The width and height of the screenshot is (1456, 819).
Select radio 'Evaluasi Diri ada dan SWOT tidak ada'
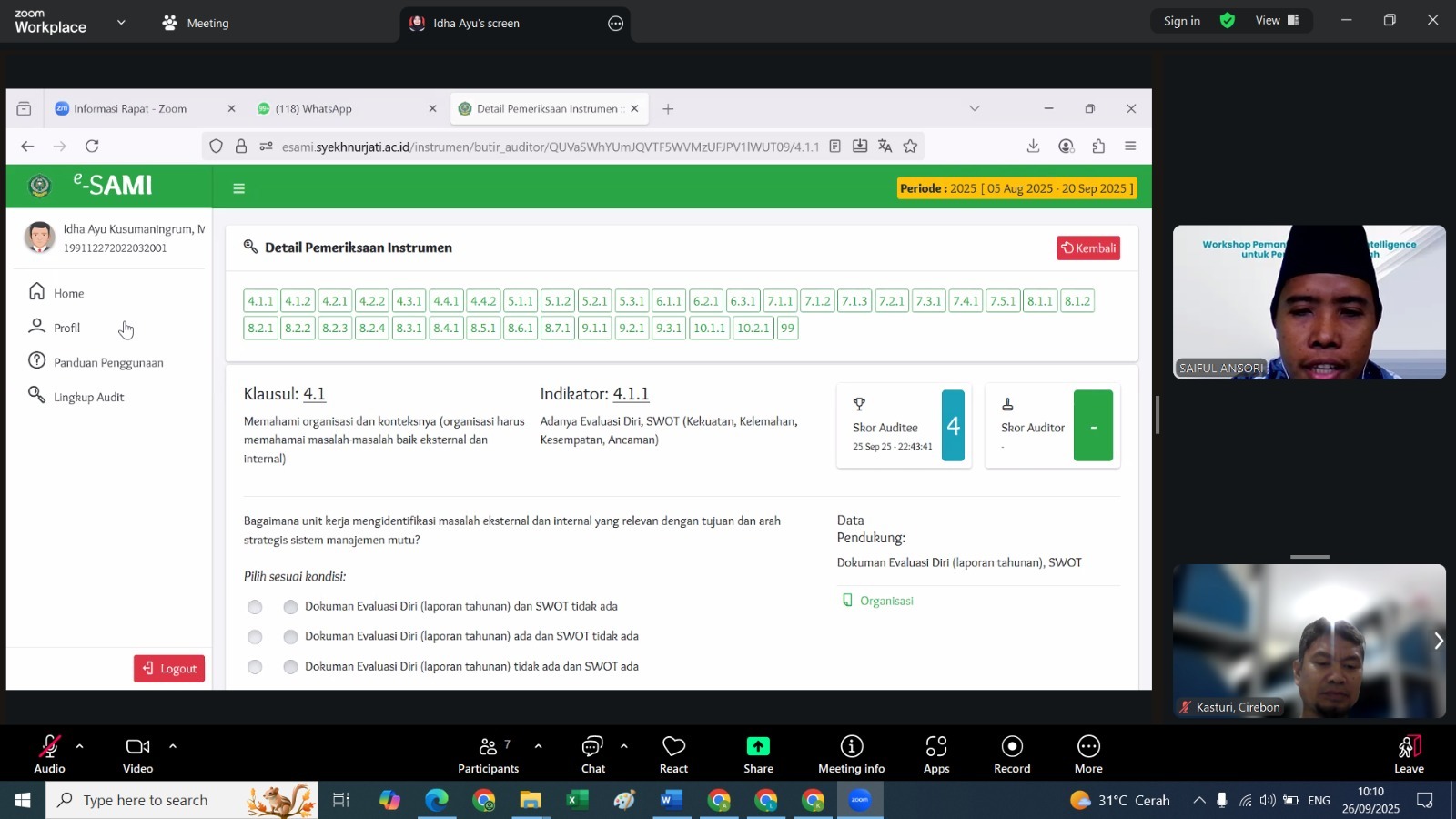(x=290, y=637)
